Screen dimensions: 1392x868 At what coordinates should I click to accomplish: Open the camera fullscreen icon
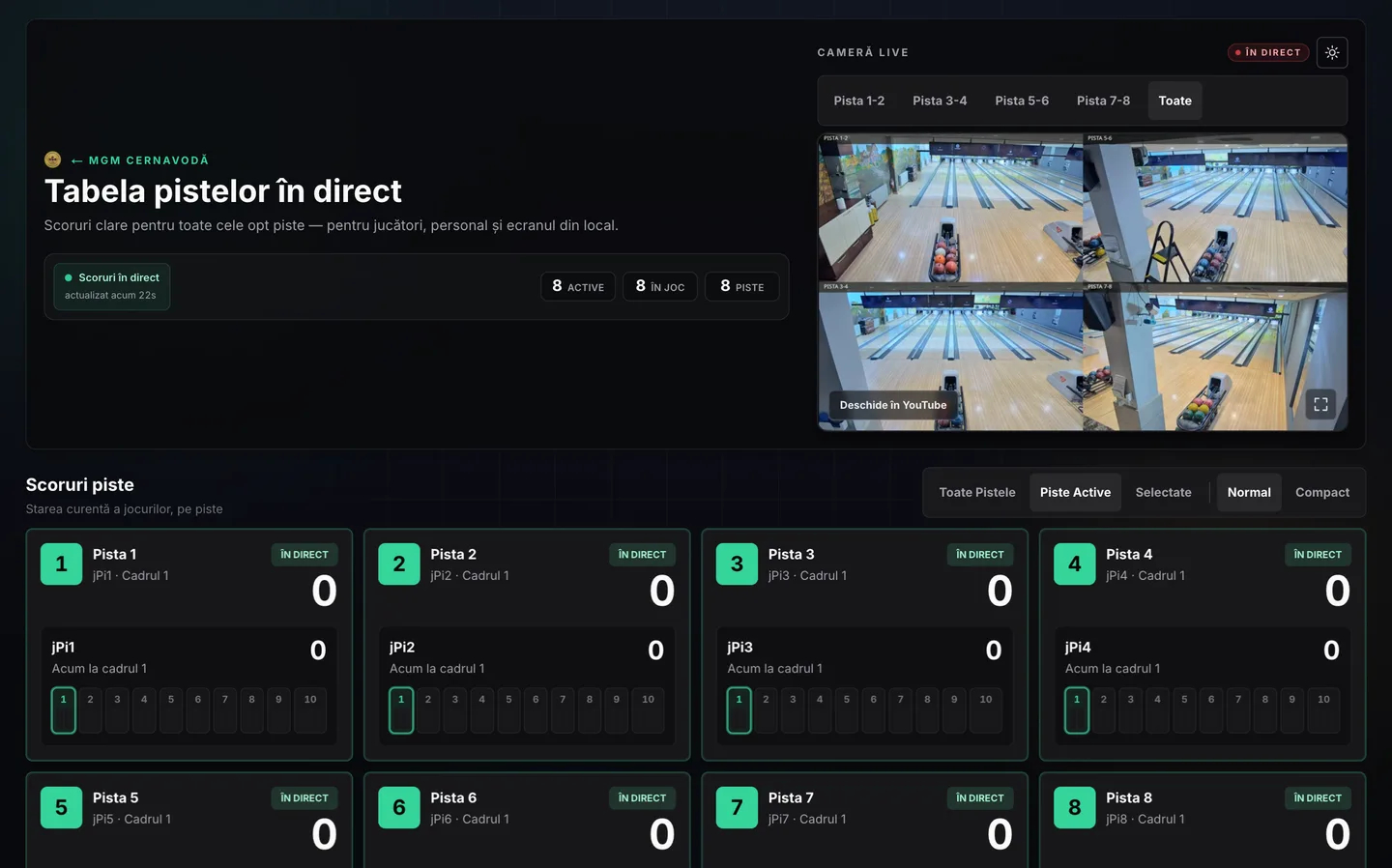1320,404
